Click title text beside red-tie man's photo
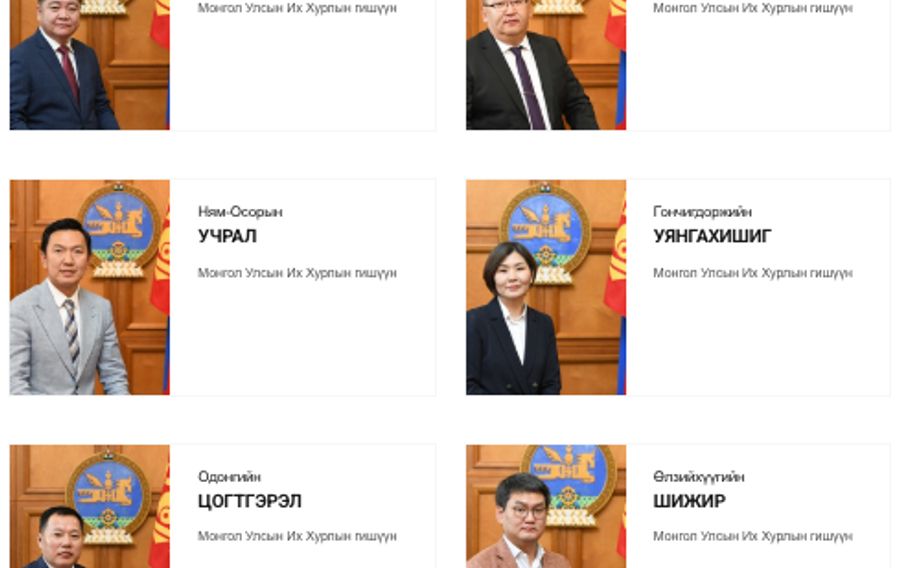This screenshot has height=568, width=900. coord(297,8)
